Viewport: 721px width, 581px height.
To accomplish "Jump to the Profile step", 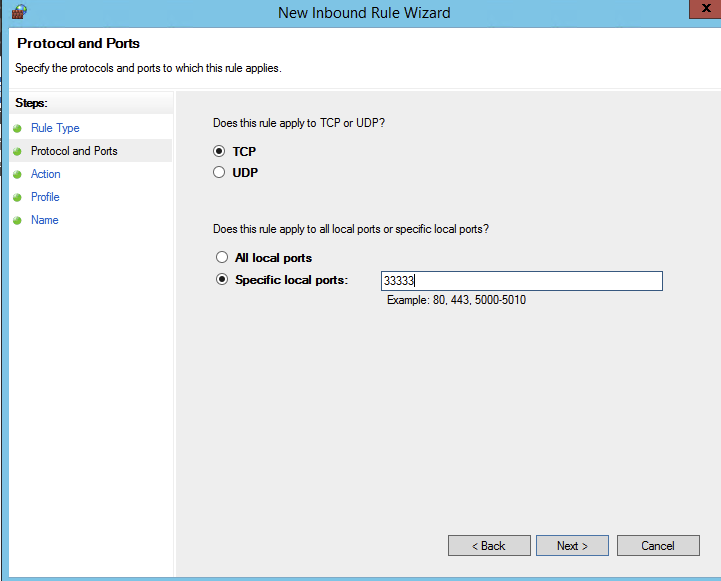I will (45, 197).
